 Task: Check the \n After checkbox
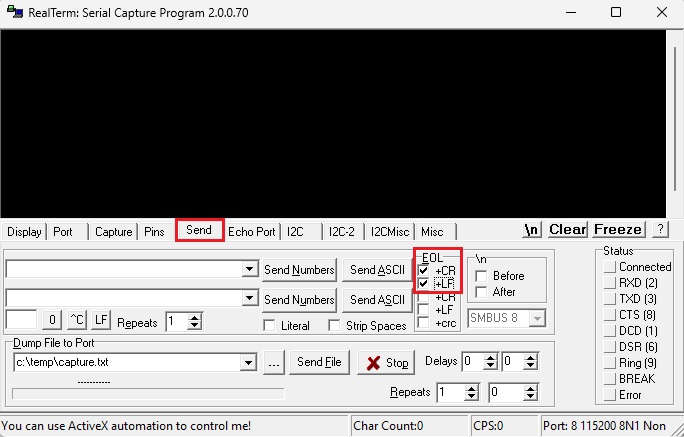(x=481, y=292)
